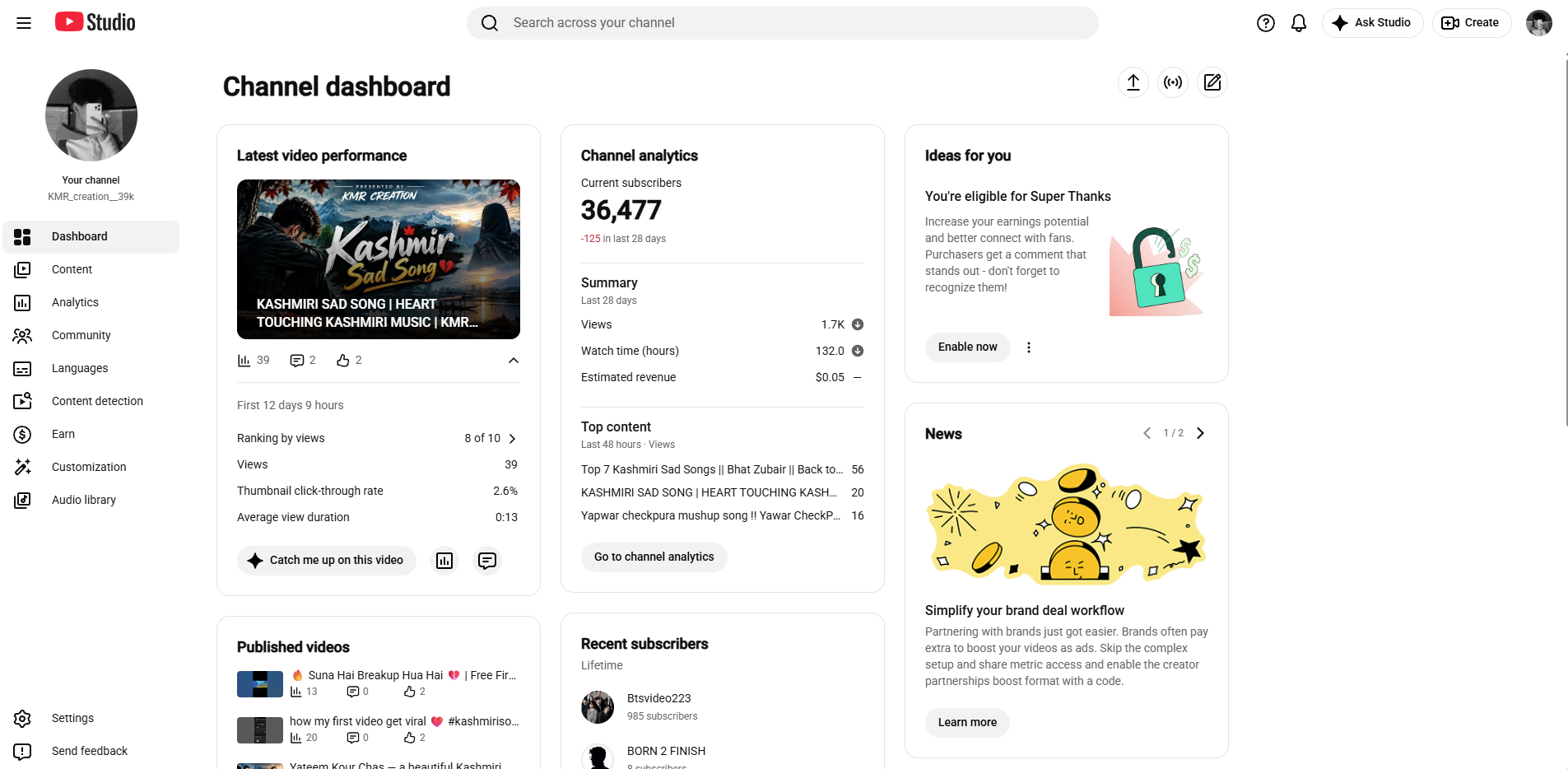Open subscriber BORN 2 FINISH
1568x769 pixels.
pyautogui.click(x=666, y=751)
